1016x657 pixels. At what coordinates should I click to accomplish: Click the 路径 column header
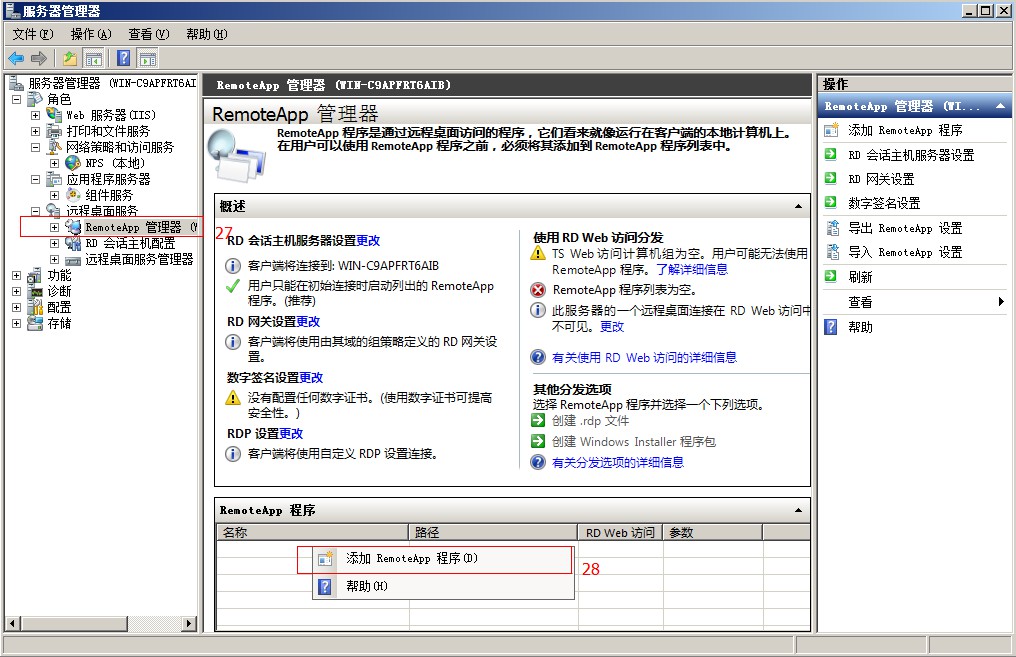(x=493, y=533)
